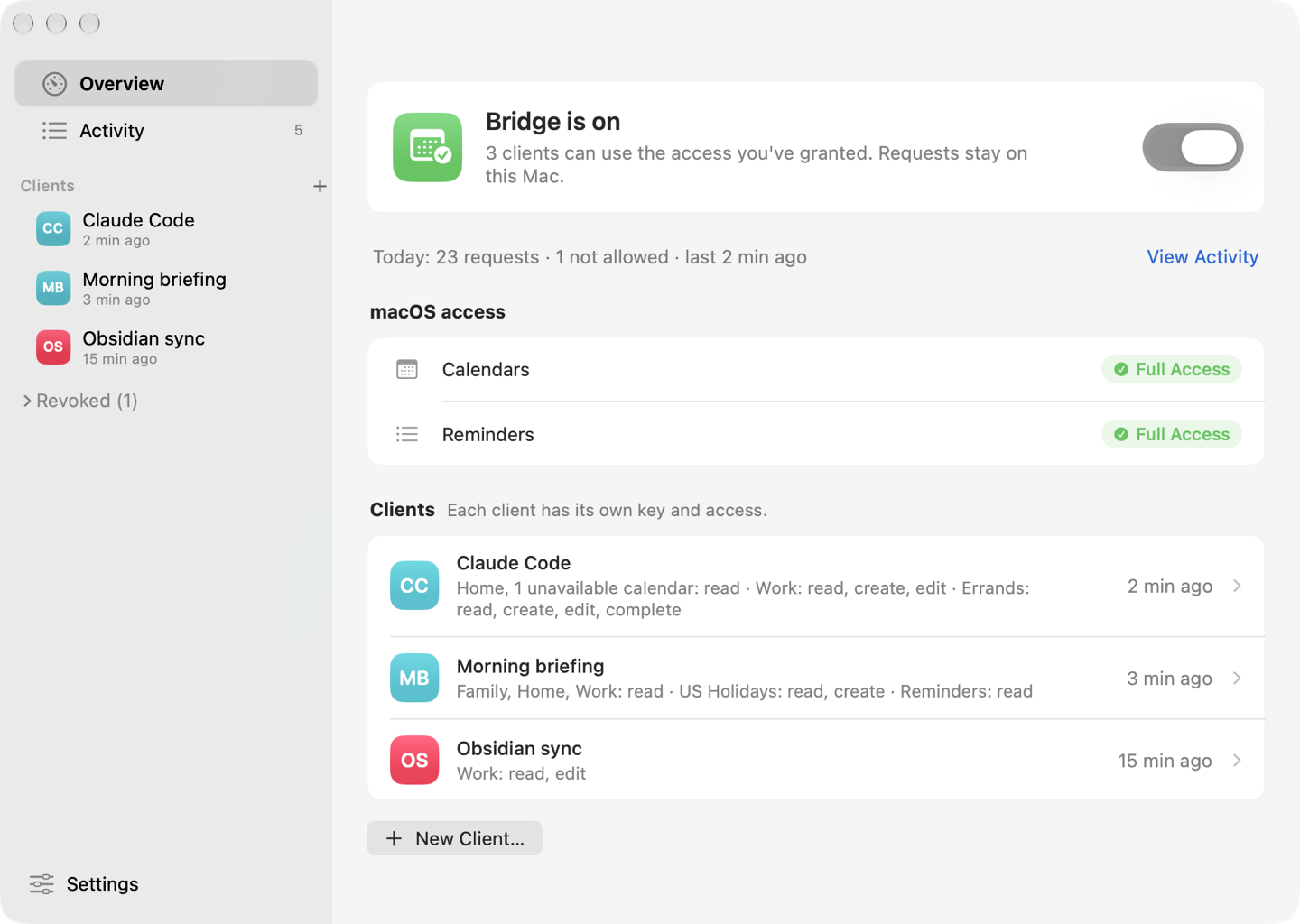Click the New Client... button

click(x=454, y=838)
